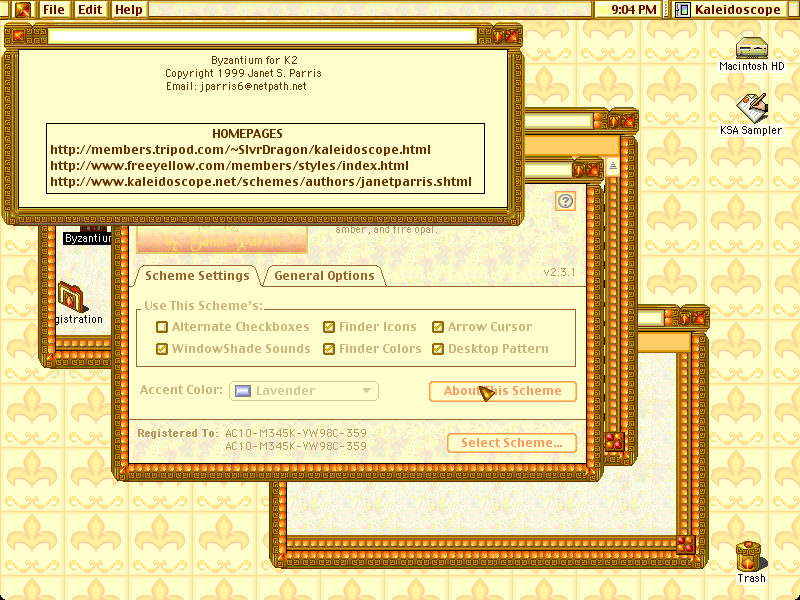Click the Use This Scheme's: group label
Viewport: 800px width, 600px height.
coord(204,306)
